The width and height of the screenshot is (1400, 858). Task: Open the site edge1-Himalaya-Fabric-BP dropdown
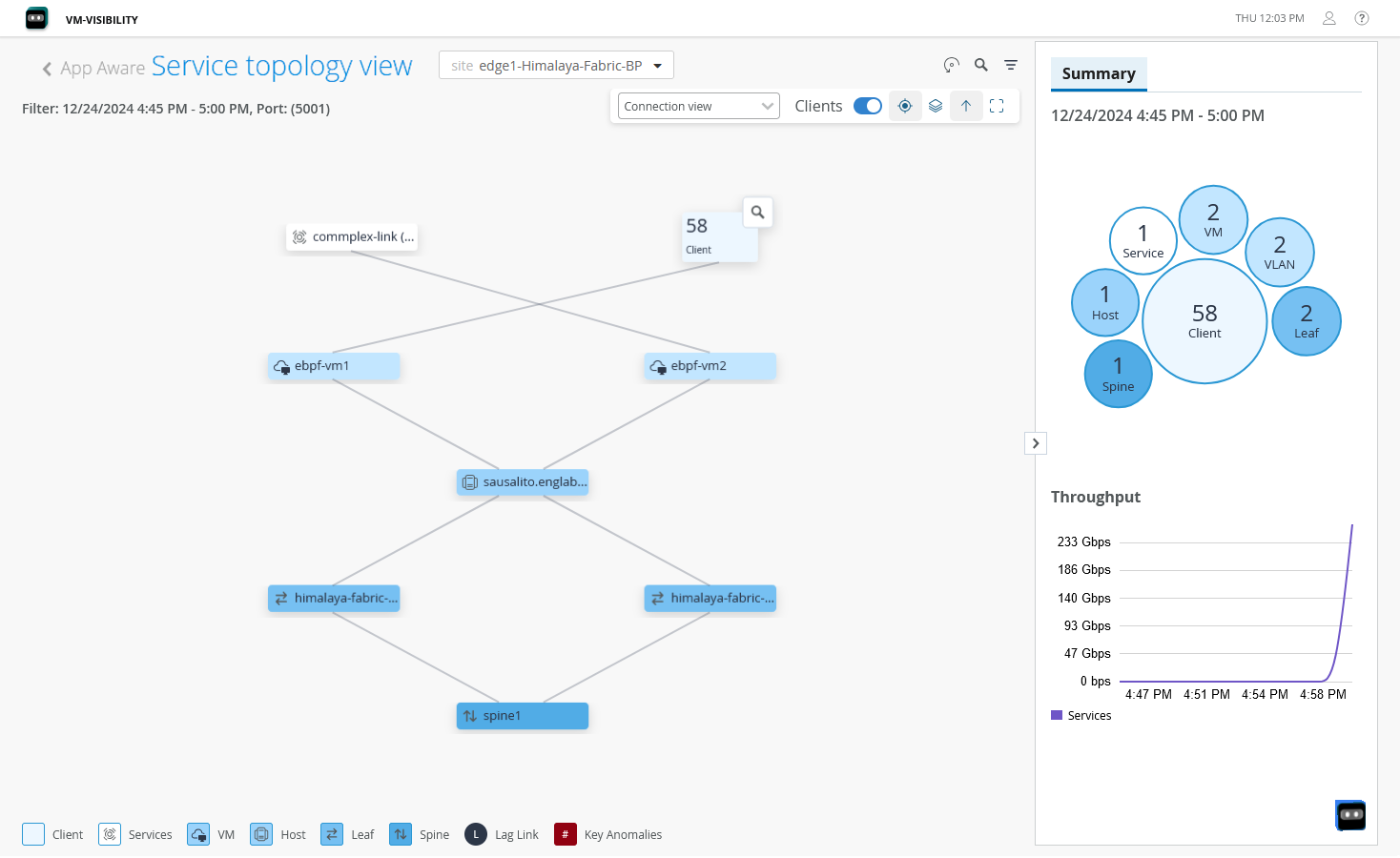click(x=556, y=65)
